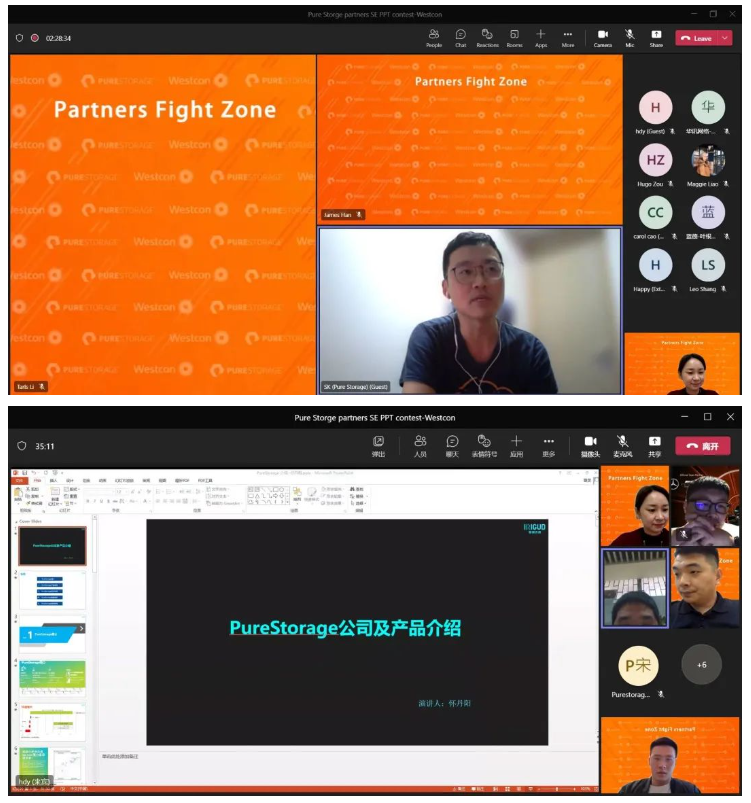Click the shield icon beside timer 35:11
The image size is (751, 803).
(22, 446)
